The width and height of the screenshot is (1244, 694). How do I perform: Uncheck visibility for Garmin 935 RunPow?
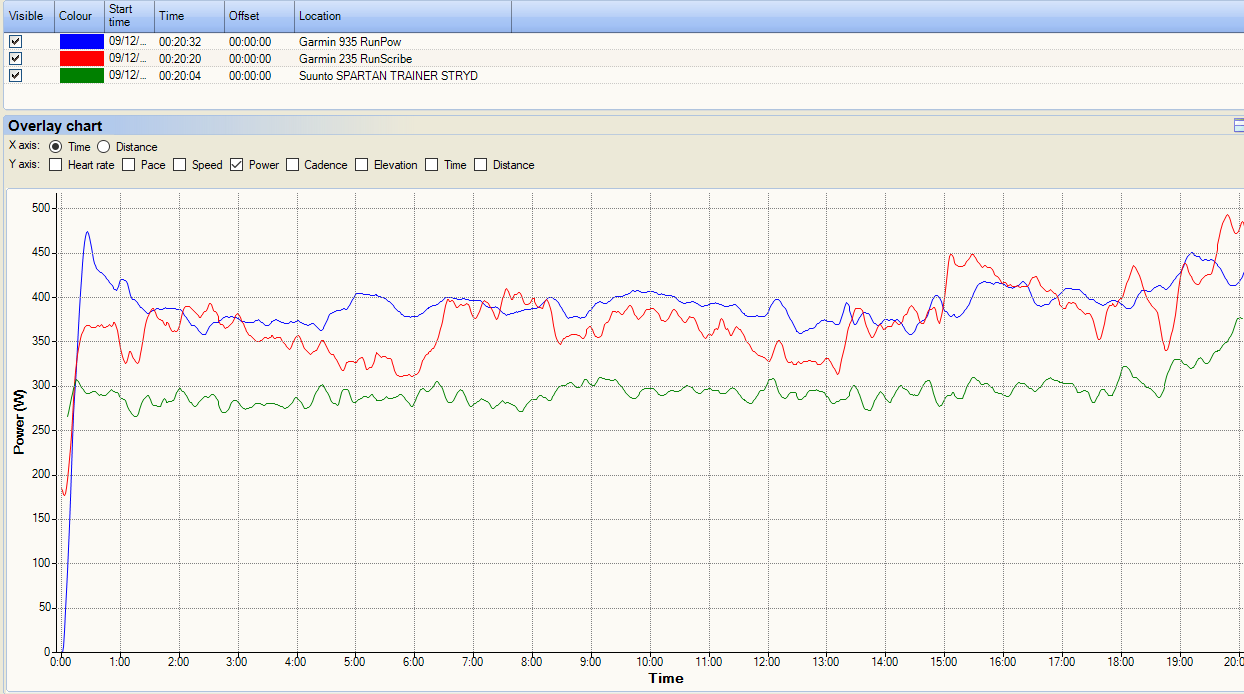(x=15, y=42)
